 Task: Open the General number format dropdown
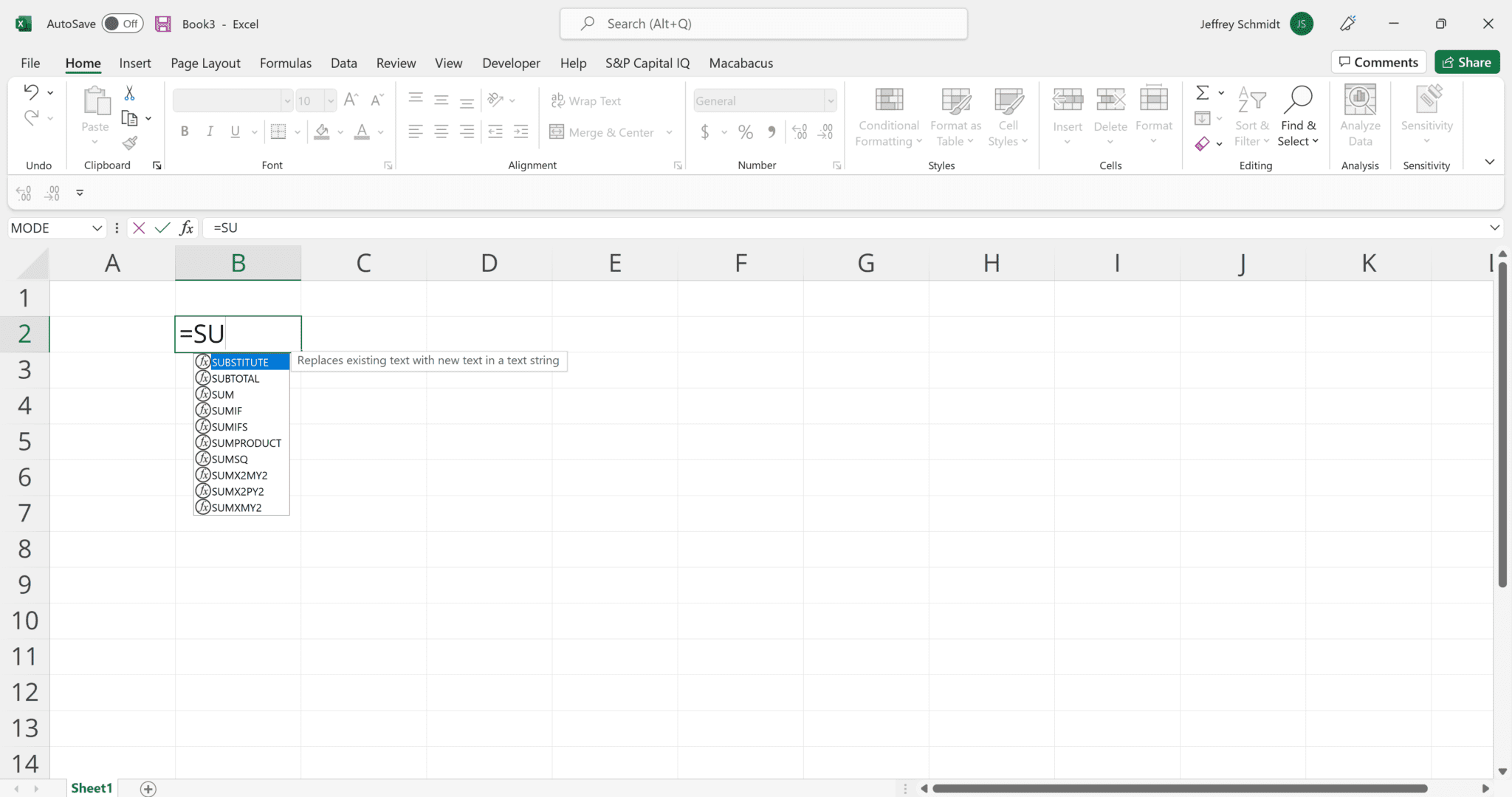tap(830, 100)
